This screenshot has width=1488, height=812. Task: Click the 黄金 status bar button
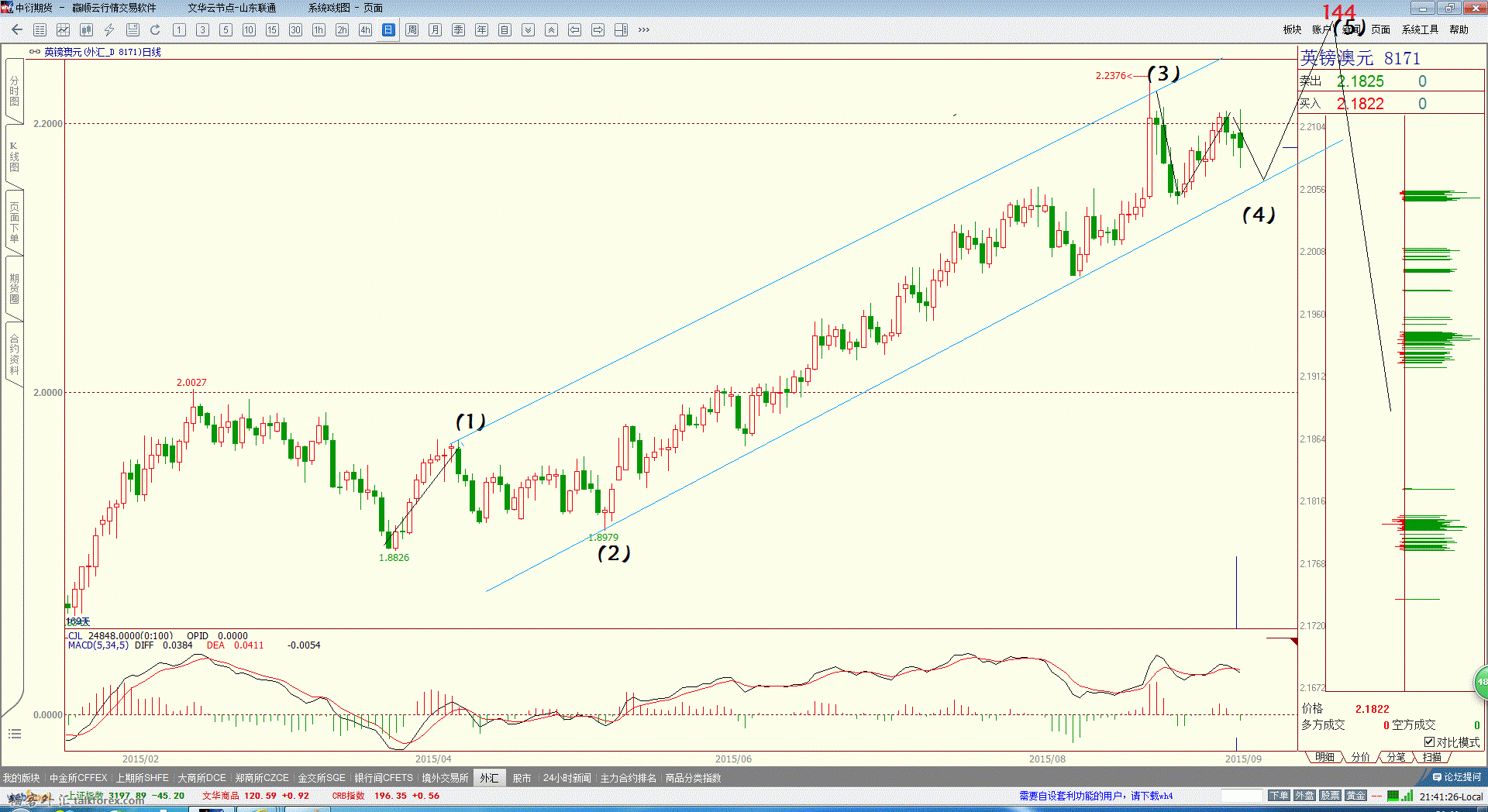click(x=1355, y=796)
